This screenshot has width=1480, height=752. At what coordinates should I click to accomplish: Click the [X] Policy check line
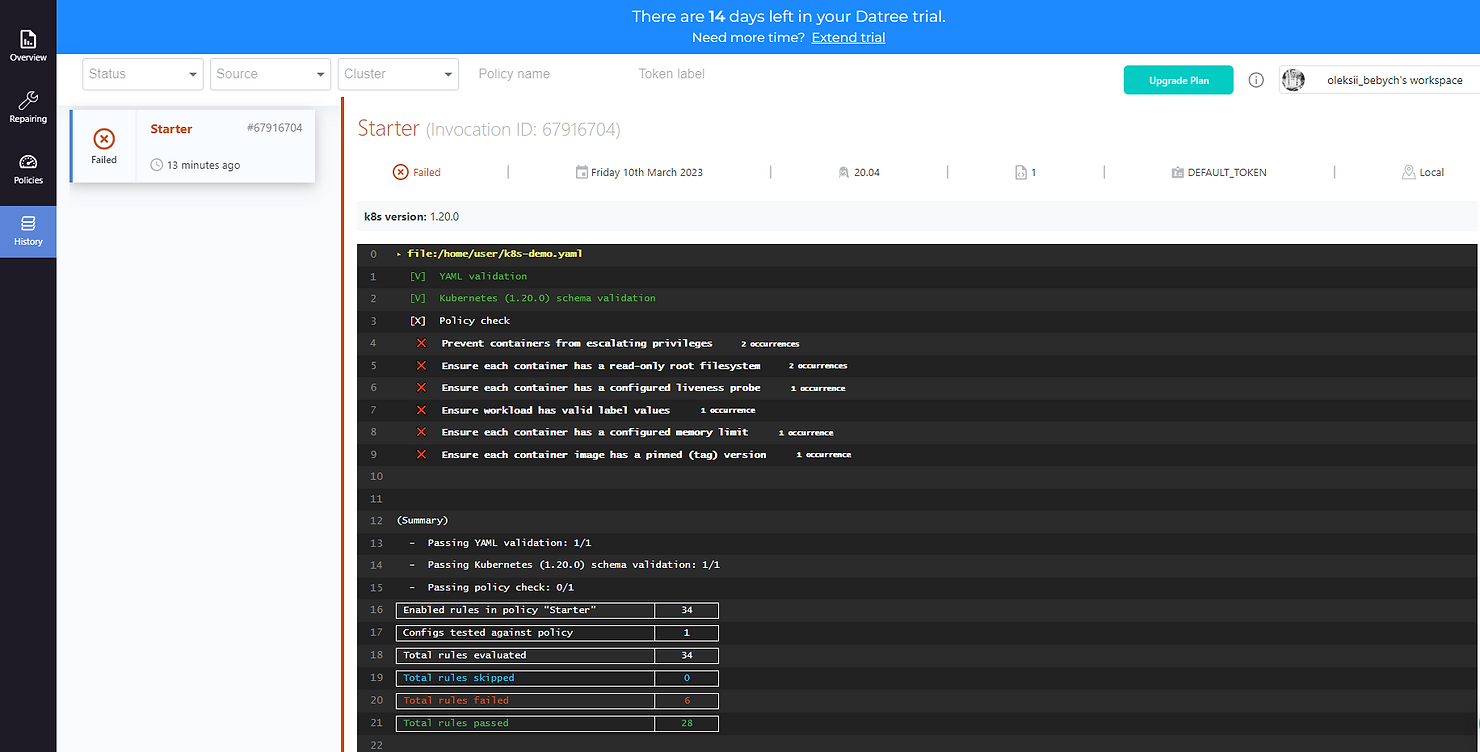point(459,321)
